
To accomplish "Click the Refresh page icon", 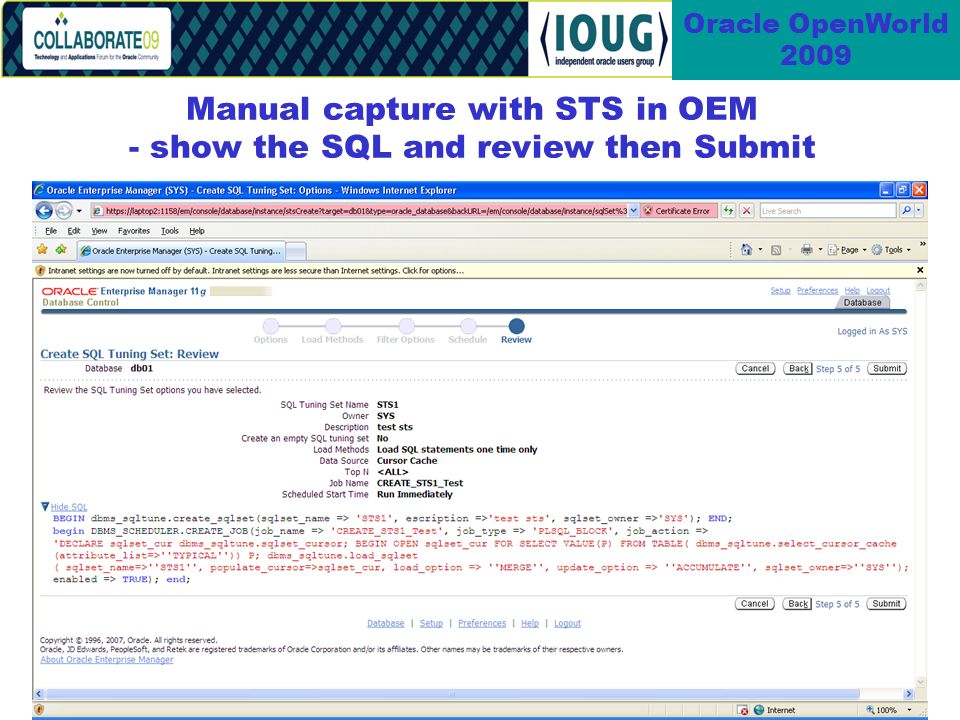I will point(729,211).
